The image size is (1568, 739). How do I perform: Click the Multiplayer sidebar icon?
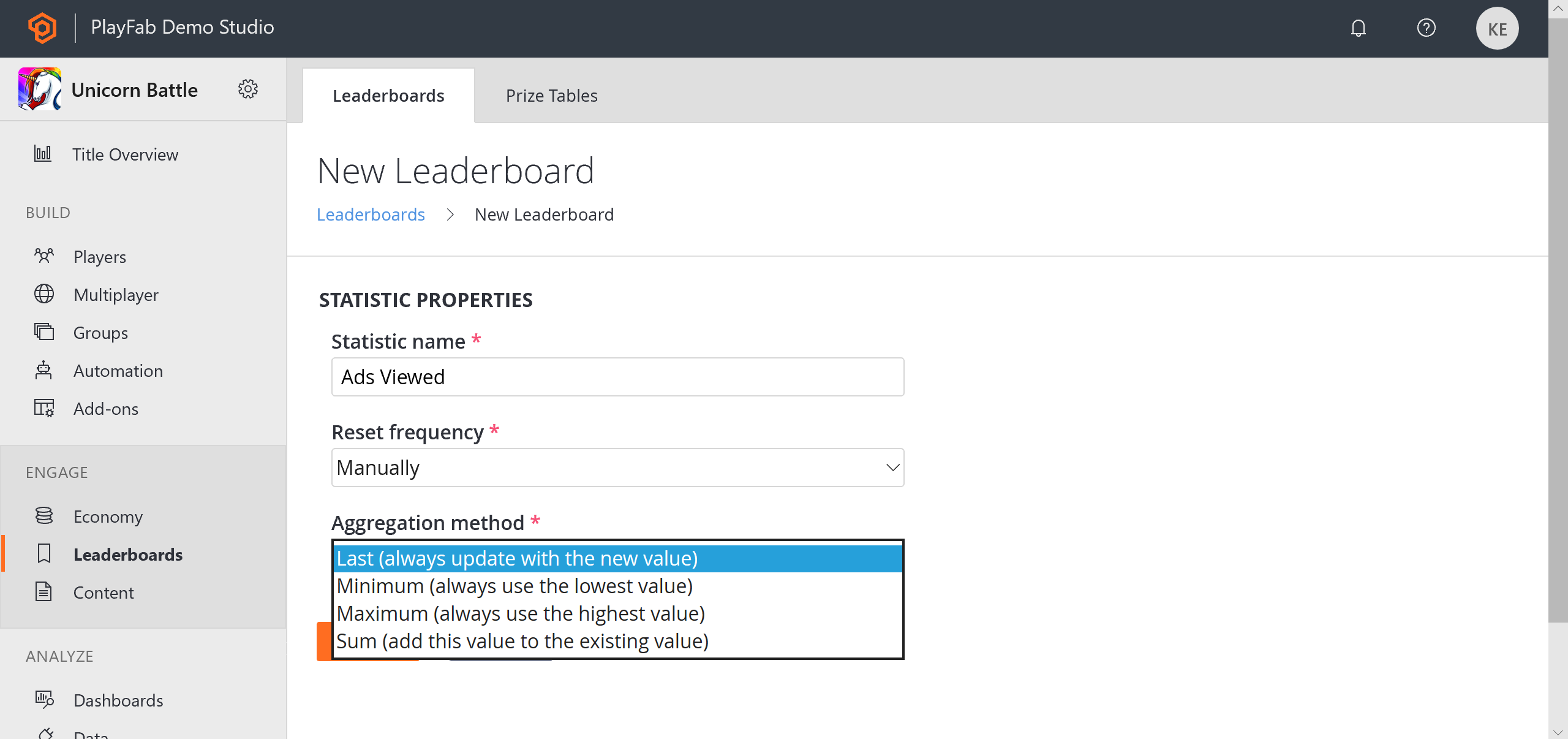click(x=44, y=294)
